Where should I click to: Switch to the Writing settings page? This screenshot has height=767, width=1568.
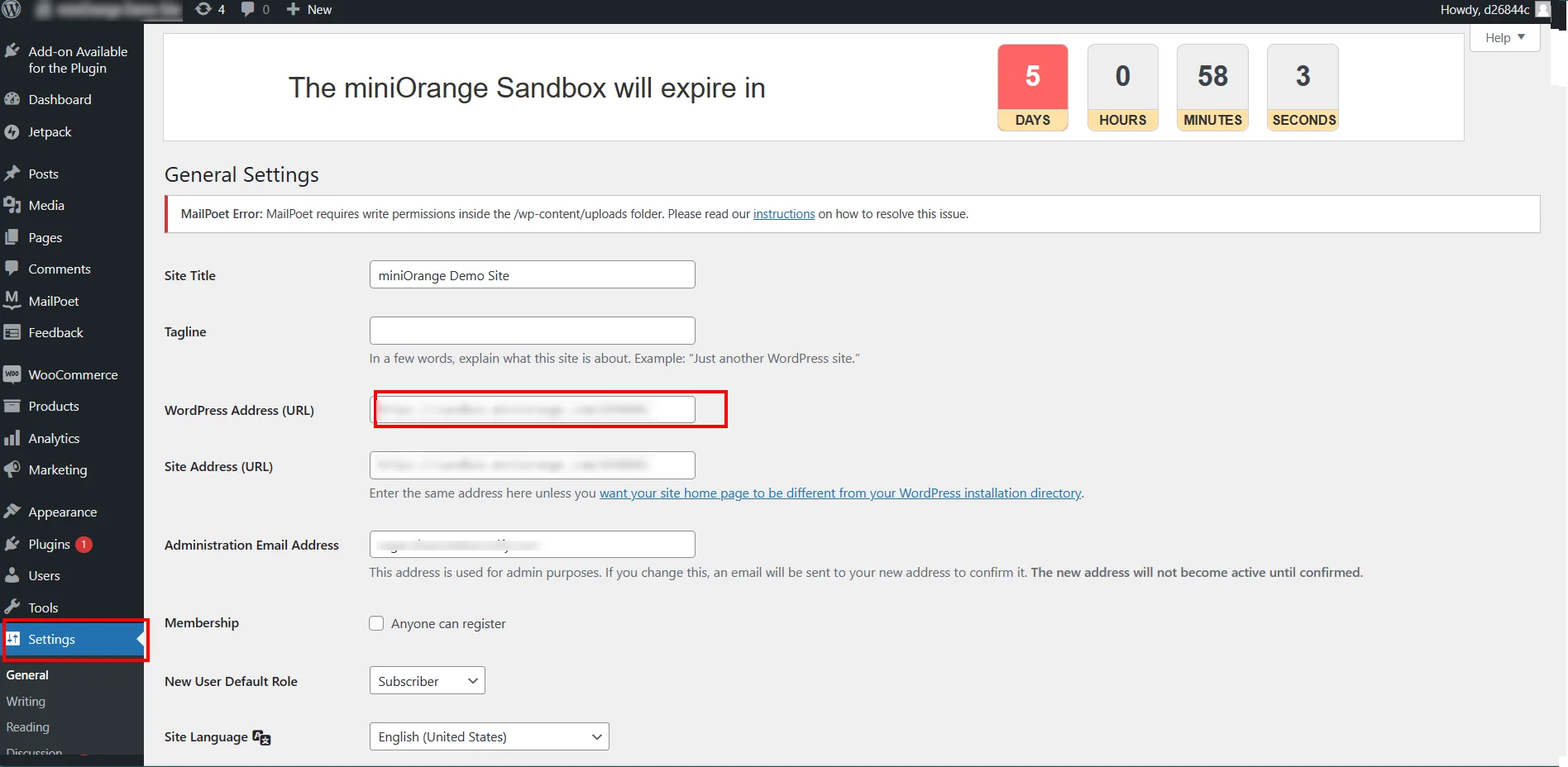[x=26, y=701]
